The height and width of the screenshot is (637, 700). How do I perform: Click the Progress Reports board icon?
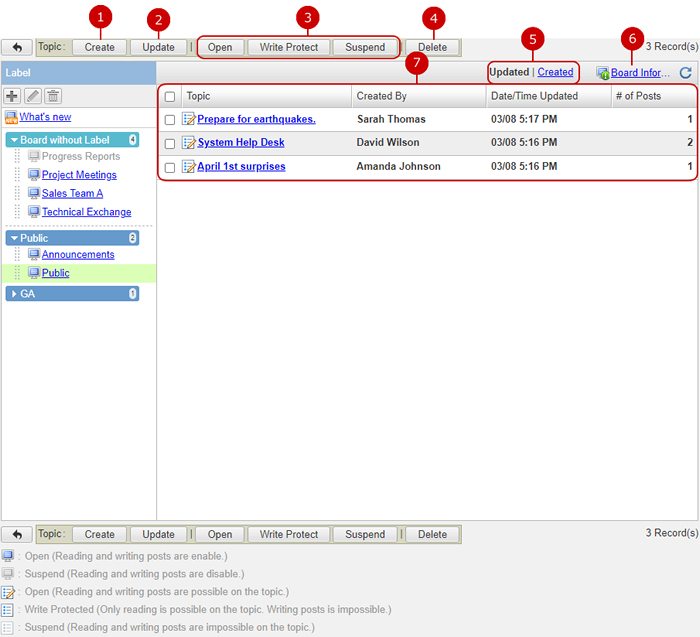[34, 156]
